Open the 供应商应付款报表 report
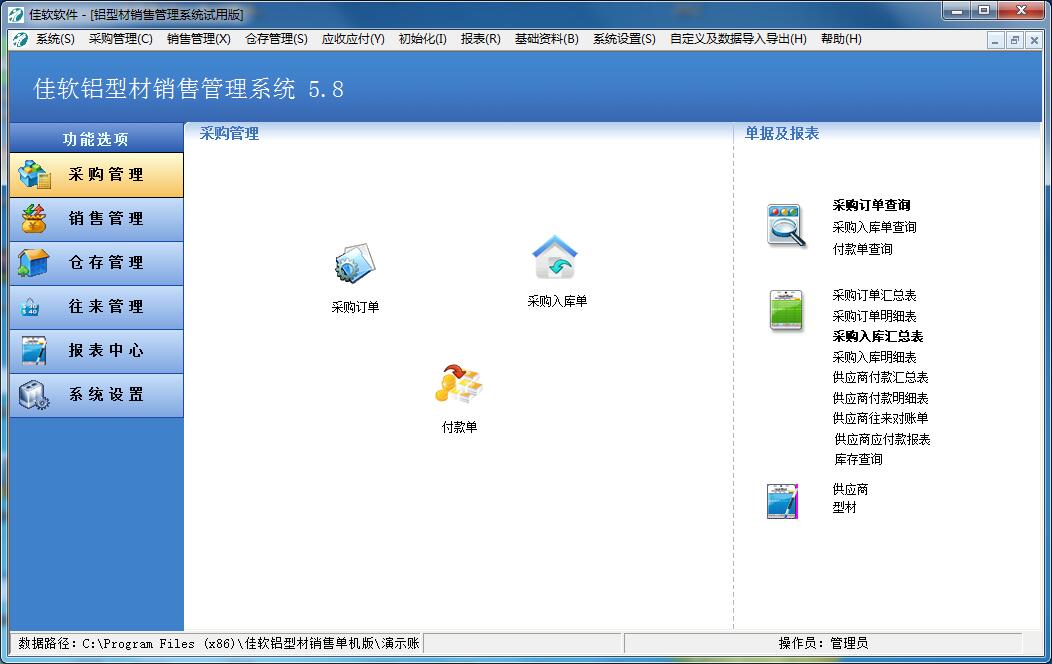 pos(882,439)
